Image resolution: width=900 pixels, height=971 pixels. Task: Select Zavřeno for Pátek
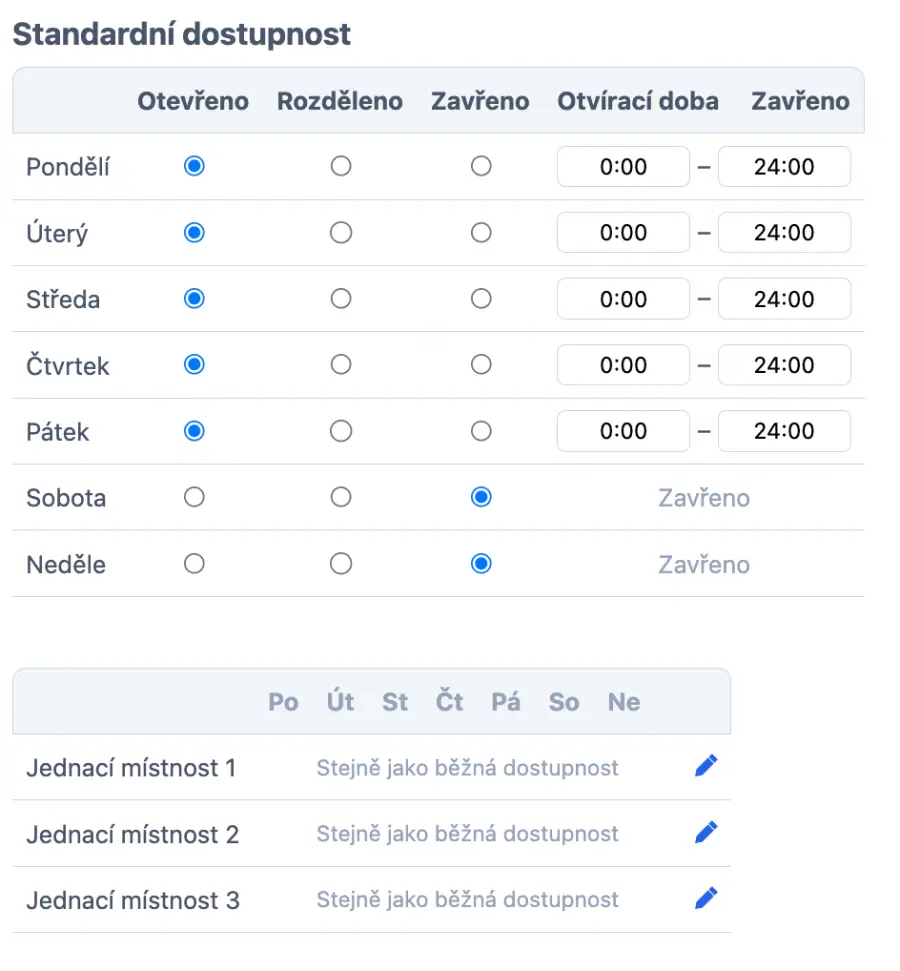tap(481, 431)
